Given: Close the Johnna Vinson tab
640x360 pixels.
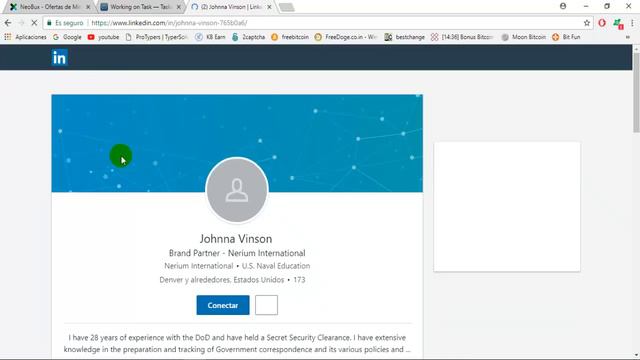Looking at the screenshot, I should 269,7.
